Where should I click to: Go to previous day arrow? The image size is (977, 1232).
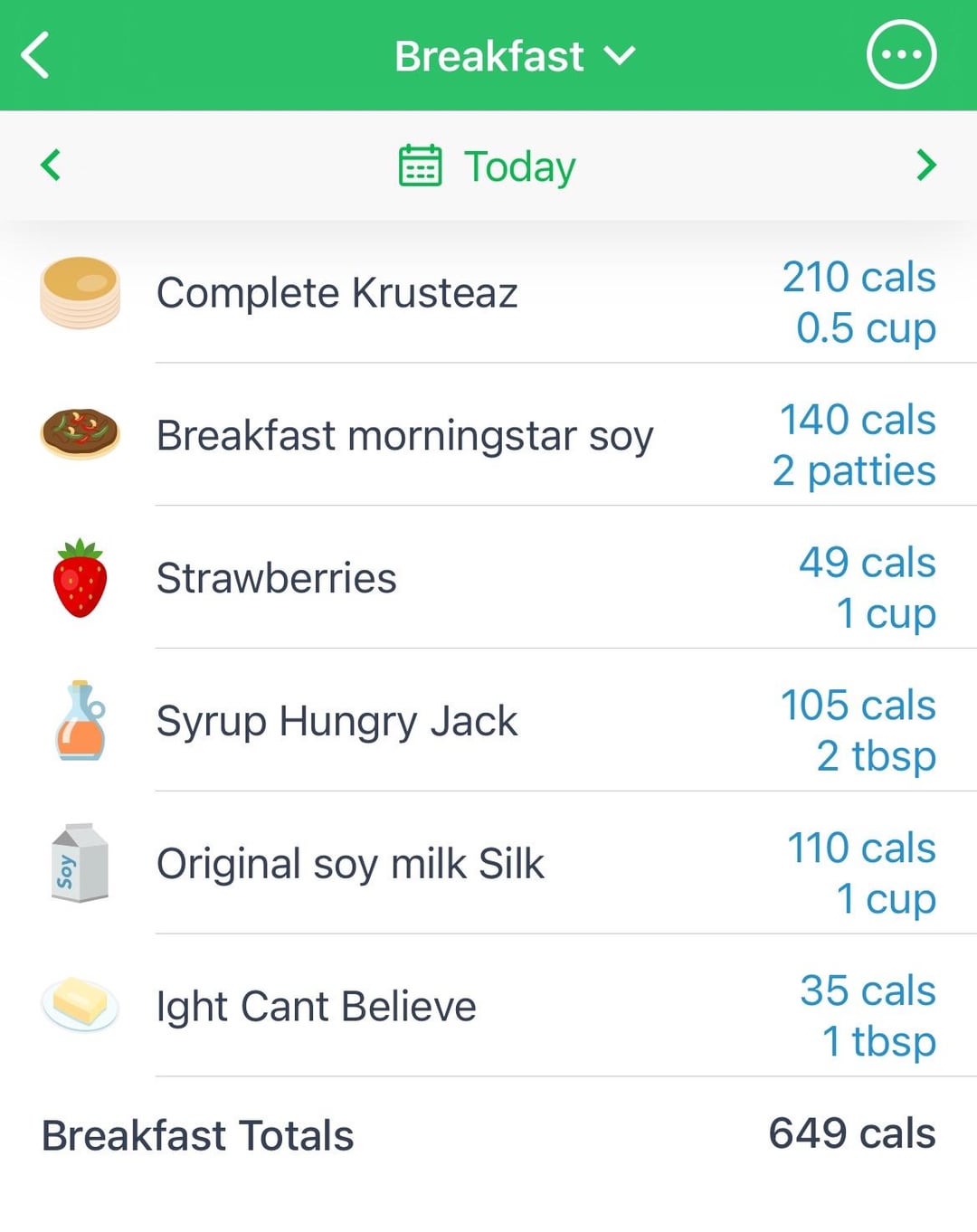tap(51, 166)
